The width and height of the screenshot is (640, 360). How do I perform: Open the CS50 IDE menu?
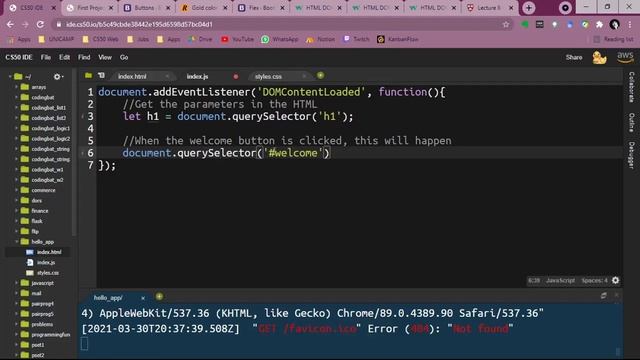19,58
